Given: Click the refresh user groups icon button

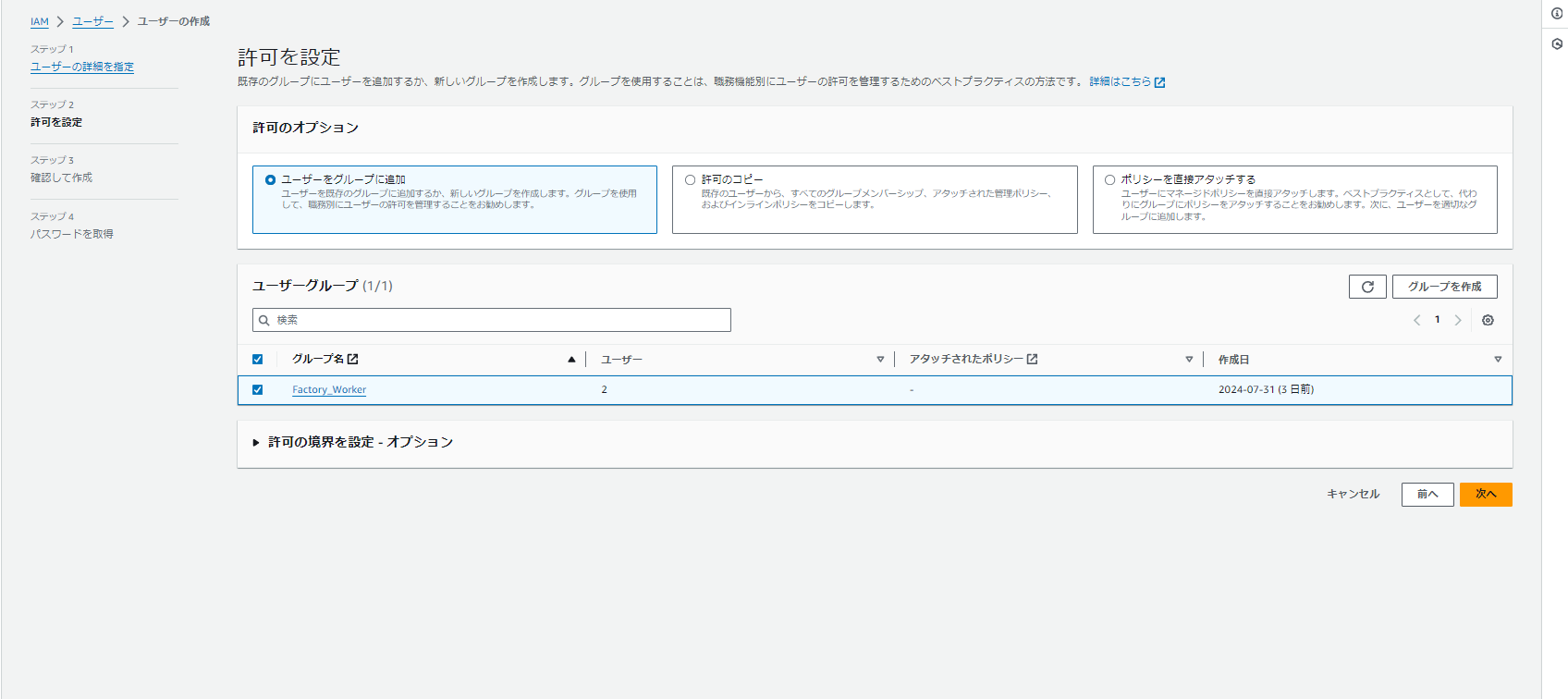Looking at the screenshot, I should [1367, 287].
